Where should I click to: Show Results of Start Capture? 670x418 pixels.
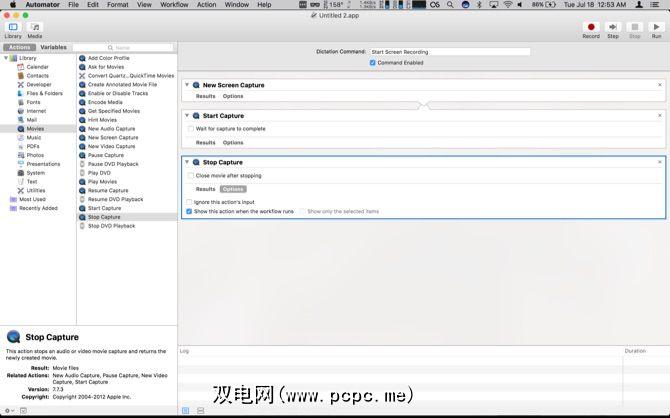[x=206, y=143]
